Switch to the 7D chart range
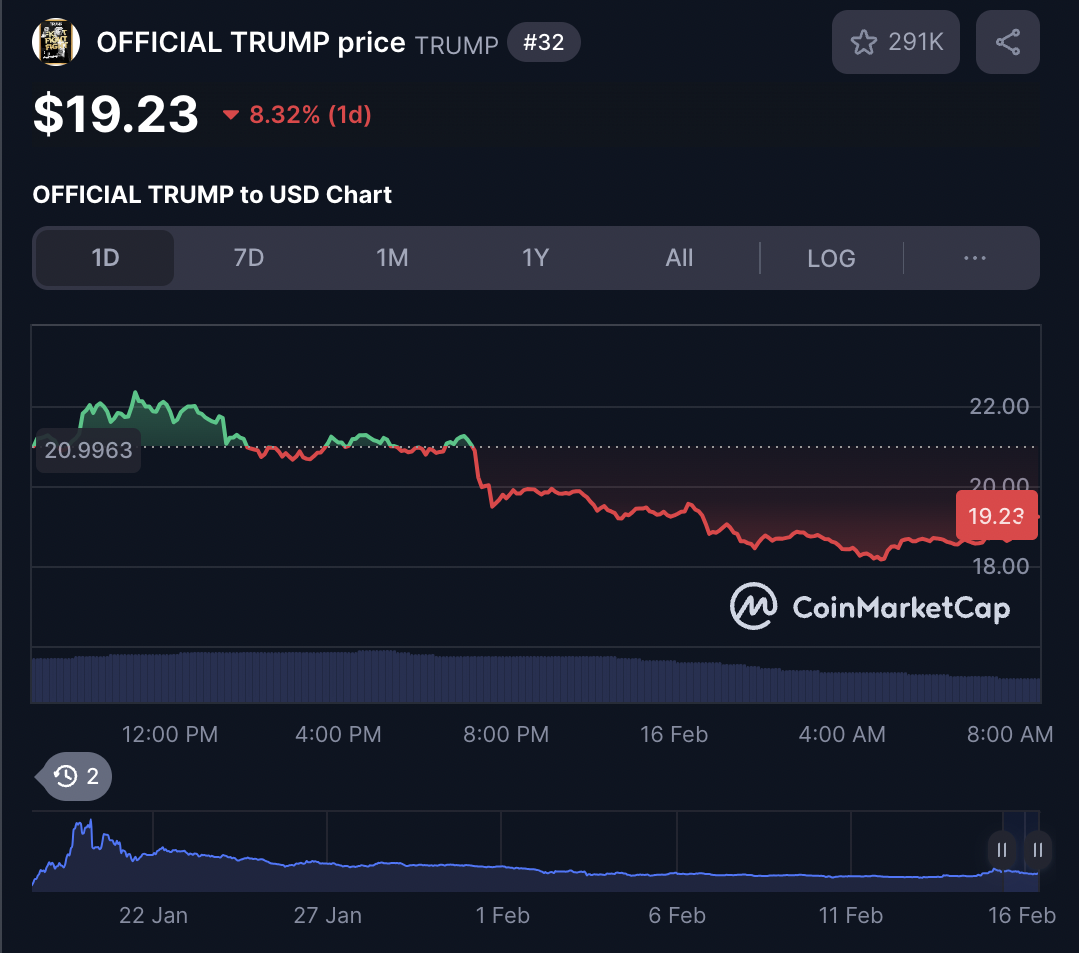Screen dimensions: 1079x953 pos(248,258)
